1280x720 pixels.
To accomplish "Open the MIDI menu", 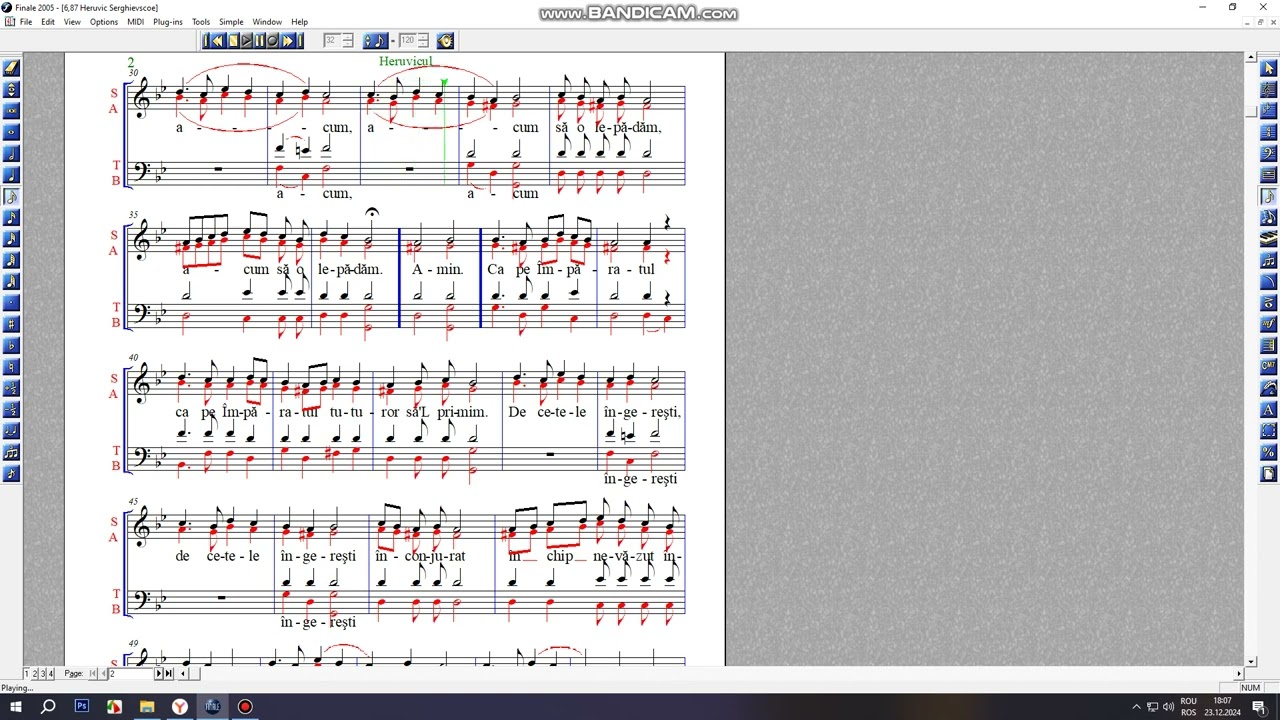I will coord(135,22).
